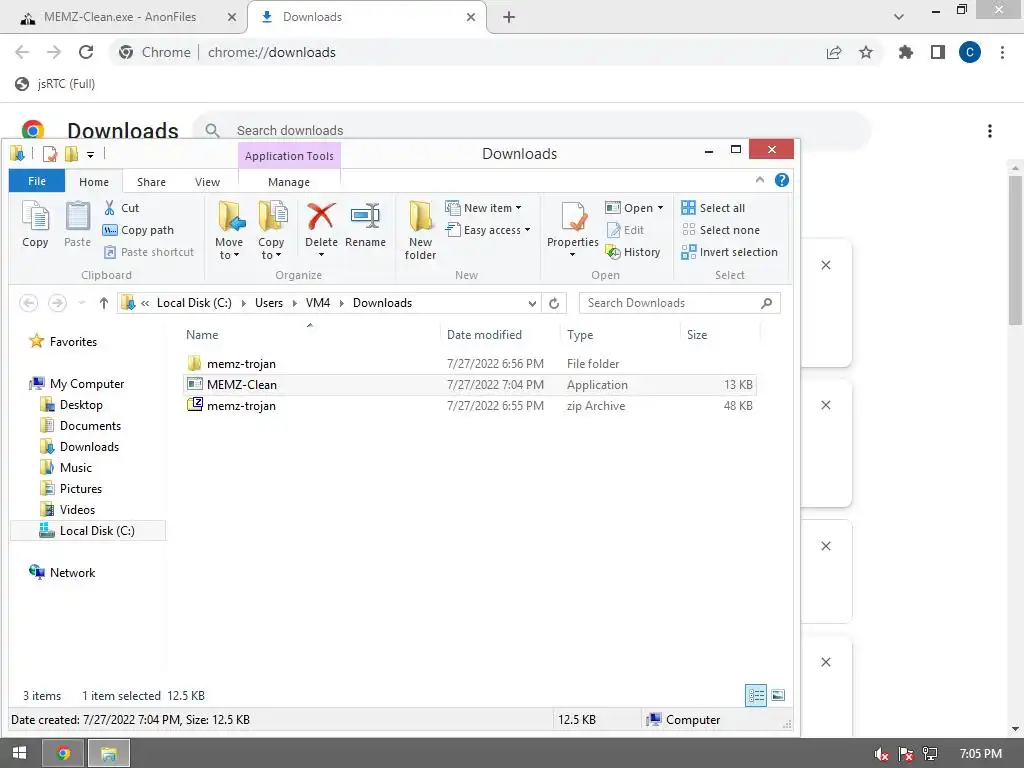
Task: Click Chrome icon on the taskbar
Action: pyautogui.click(x=63, y=753)
